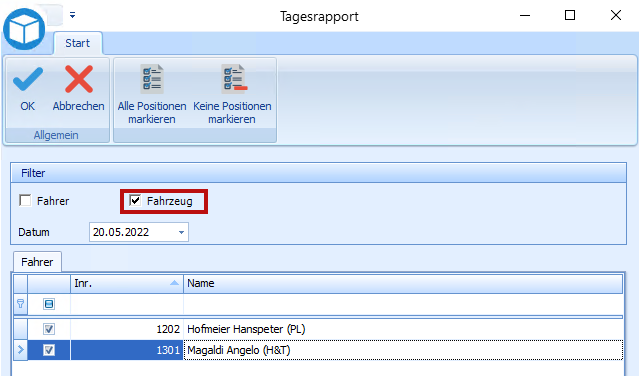Switch to the Fahrer tab
Image resolution: width=639 pixels, height=376 pixels.
click(37, 262)
